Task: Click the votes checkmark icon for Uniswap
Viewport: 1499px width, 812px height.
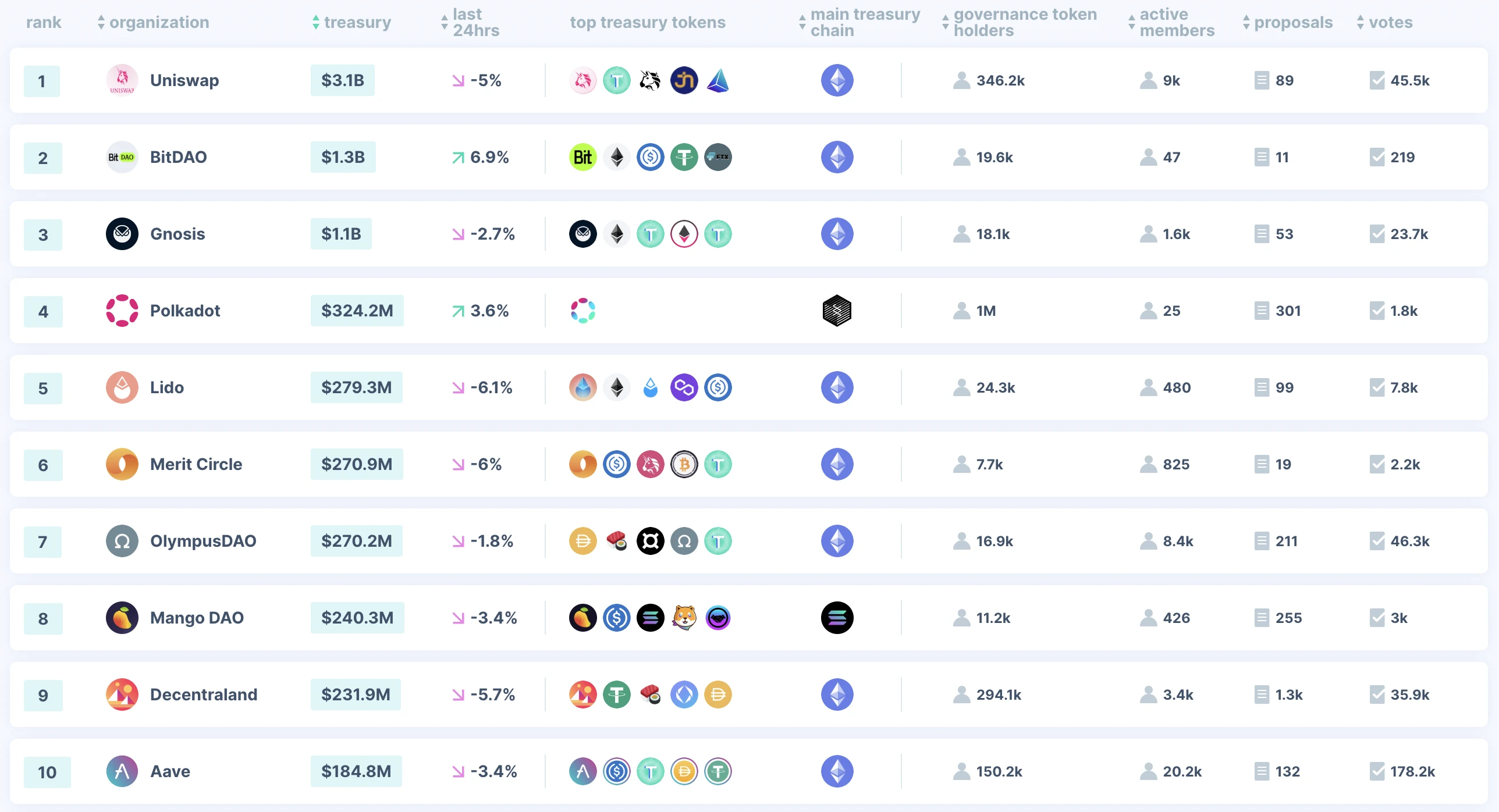Action: [1377, 80]
